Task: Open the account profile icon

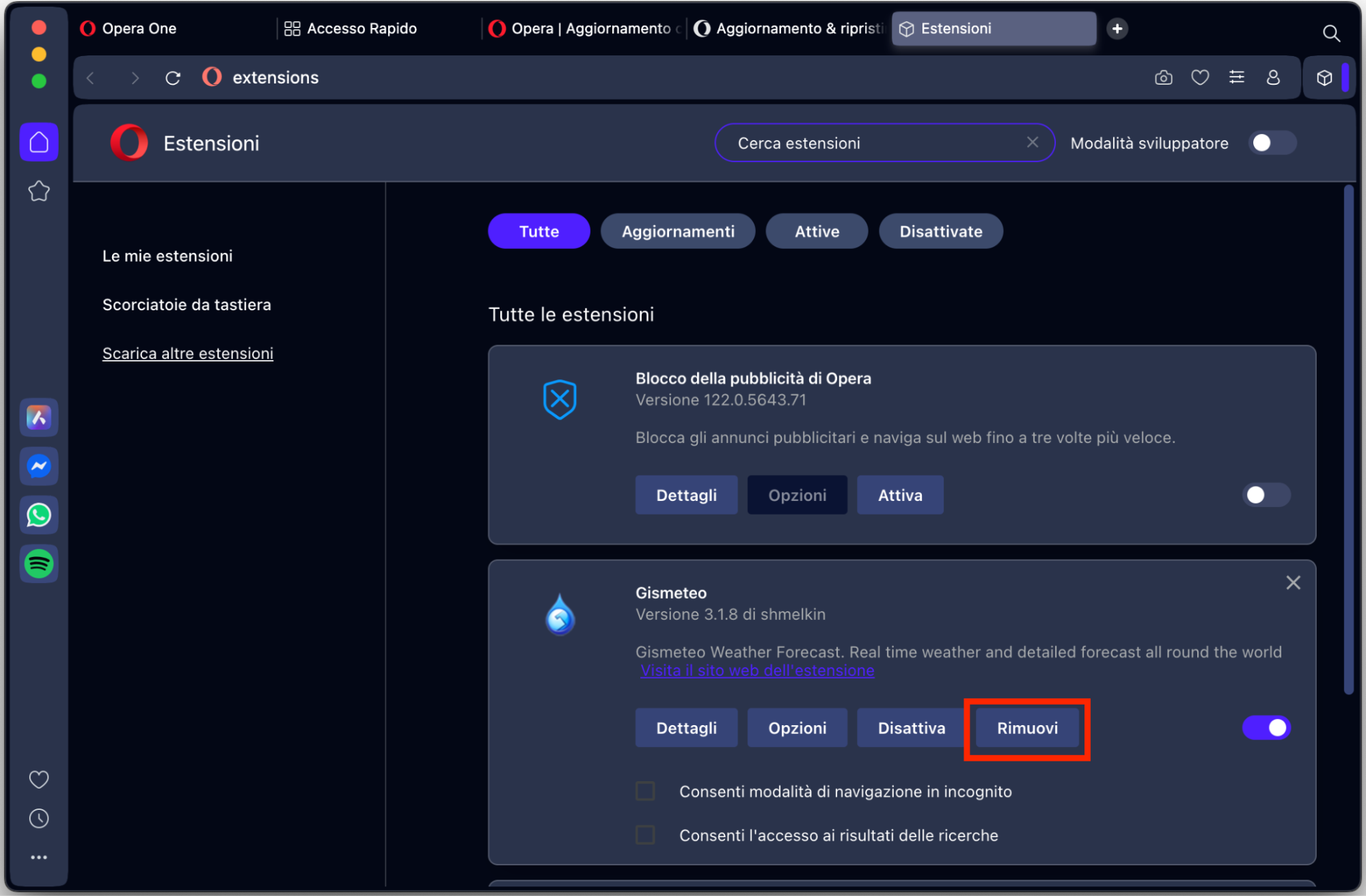Action: pyautogui.click(x=1272, y=78)
